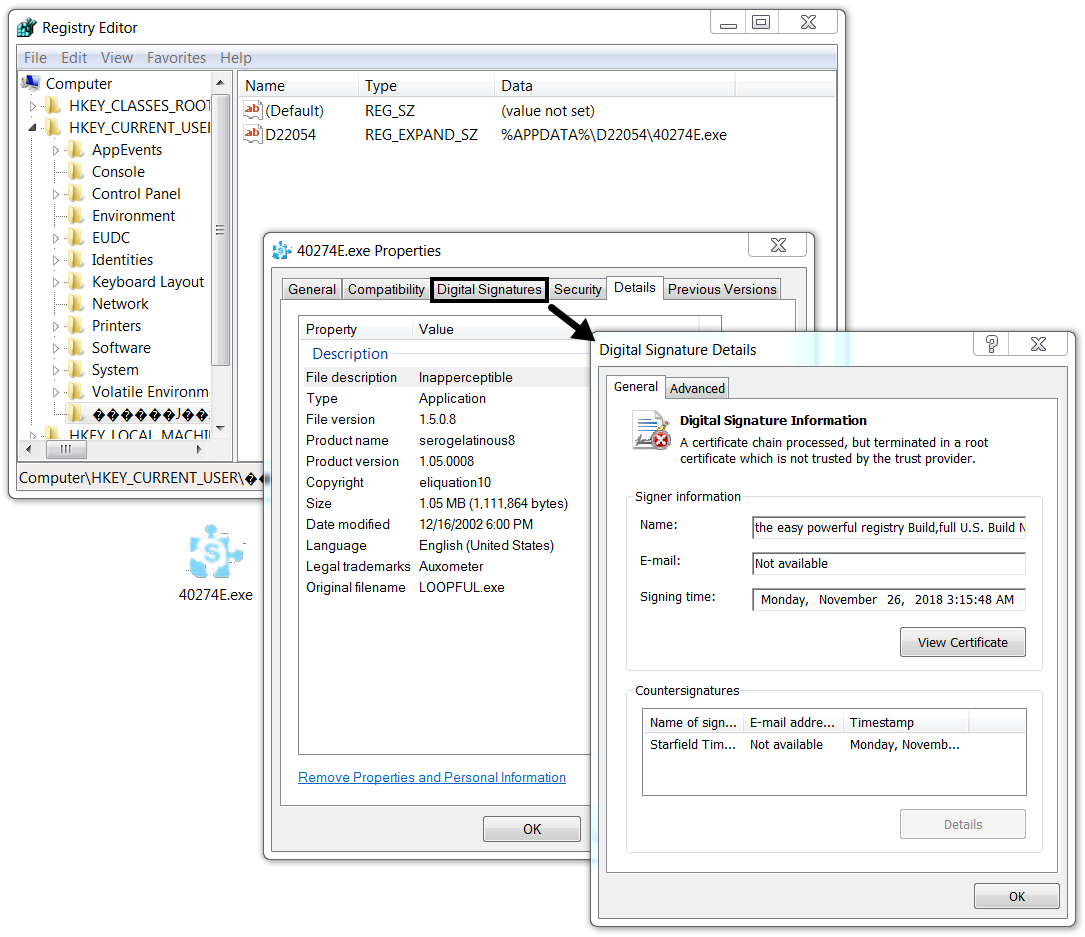Expand the AppEvents key
The height and width of the screenshot is (937, 1085).
[56, 150]
